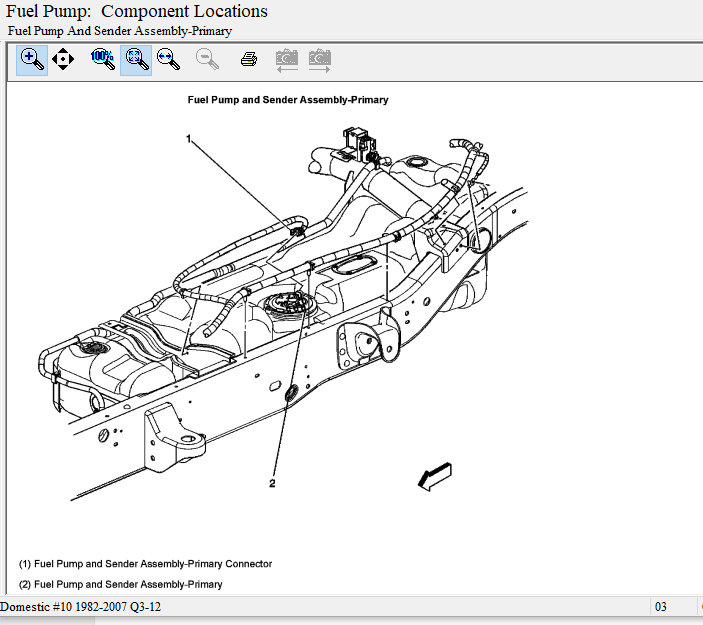The width and height of the screenshot is (703, 625).
Task: Click callout number 2 on the diagram
Action: point(272,483)
